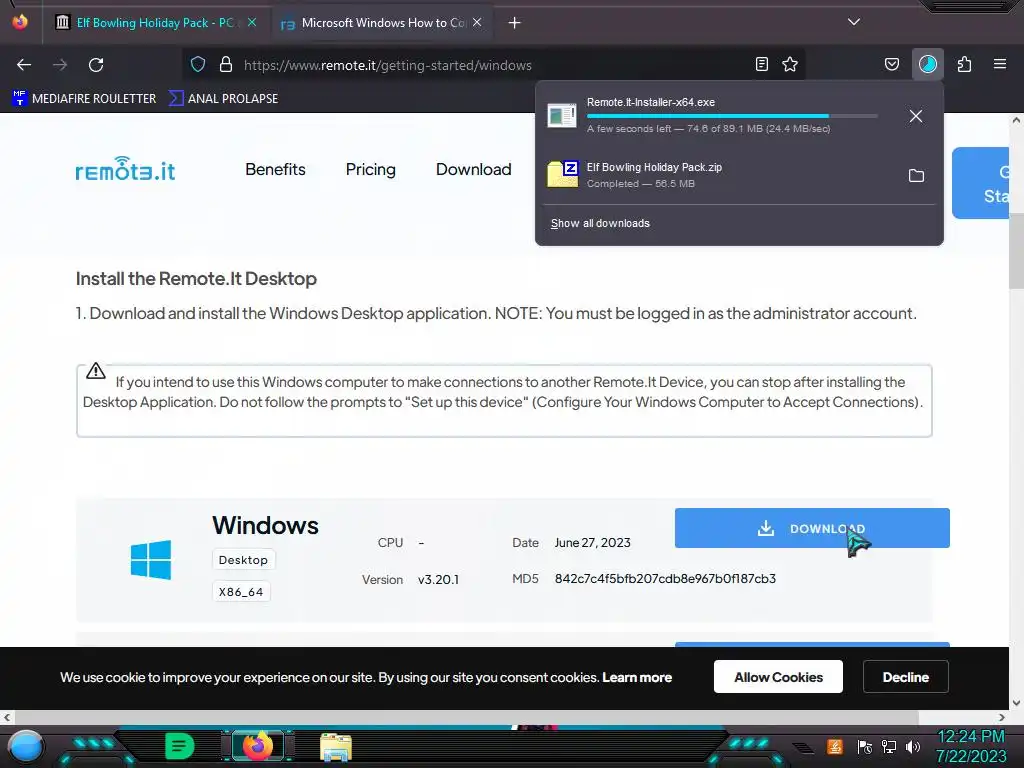1024x768 pixels.
Task: Click the Elf Bowling zip file icon
Action: 562,174
